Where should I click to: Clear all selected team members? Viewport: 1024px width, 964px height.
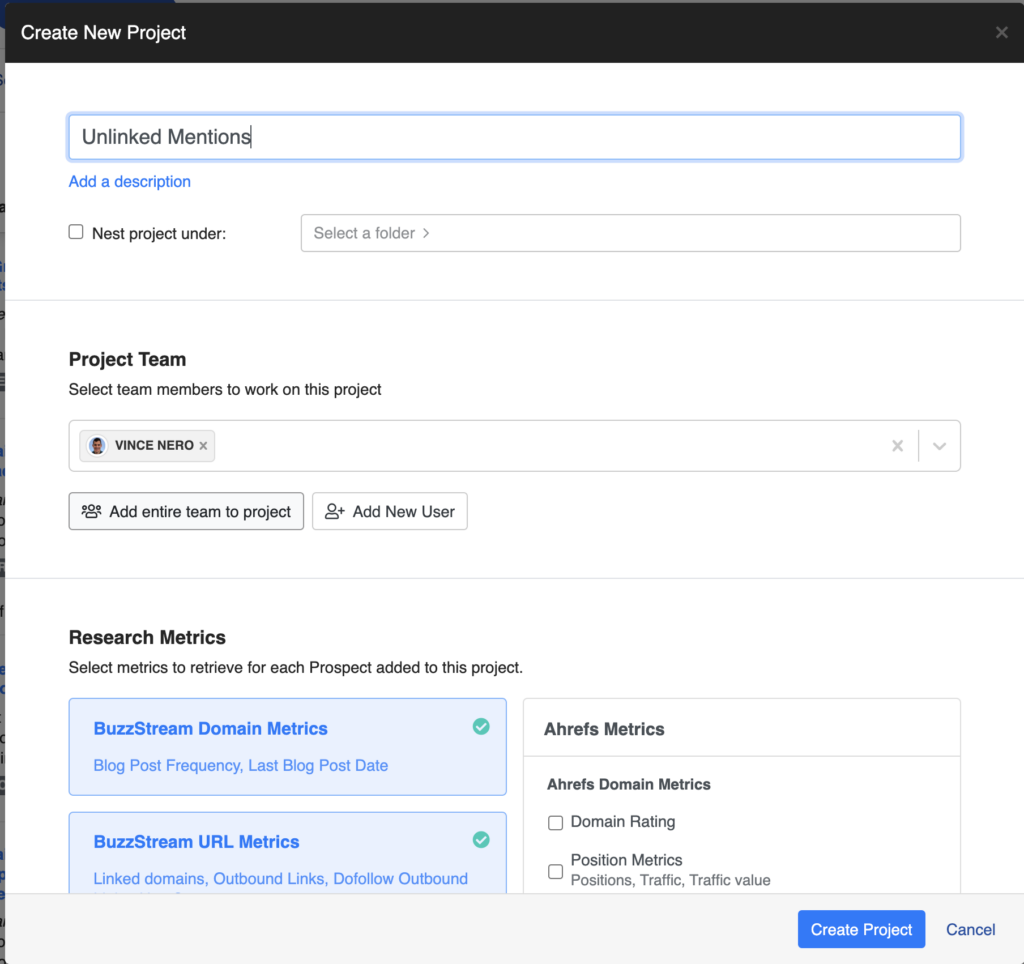pos(897,446)
